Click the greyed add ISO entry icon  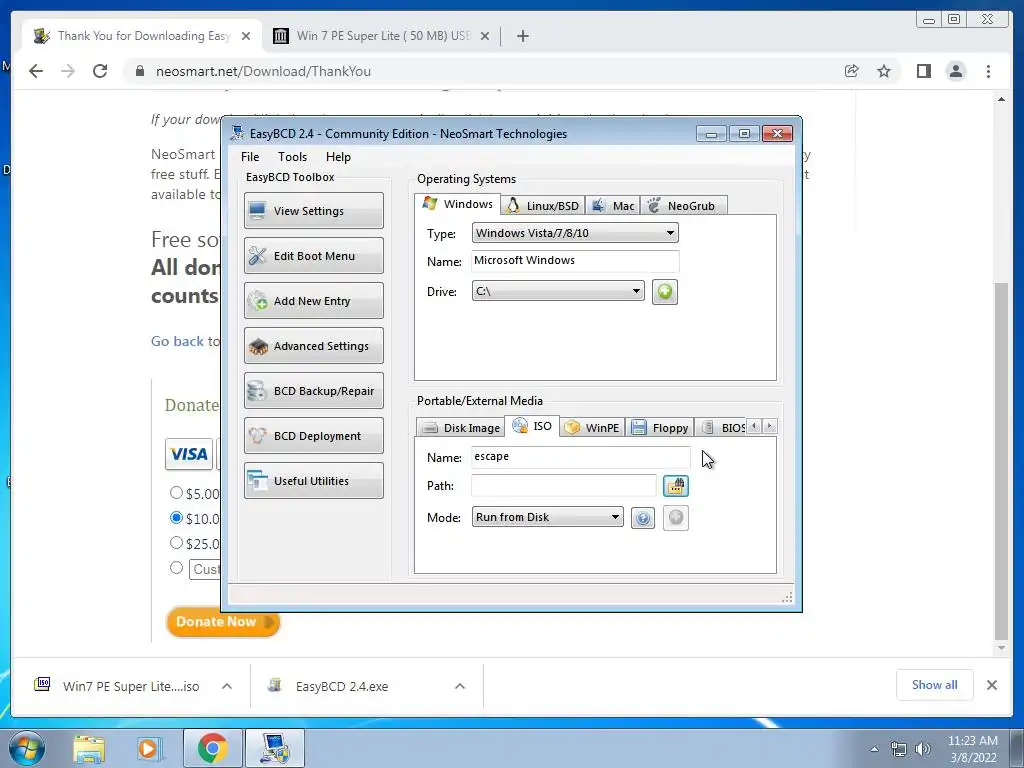click(x=676, y=518)
